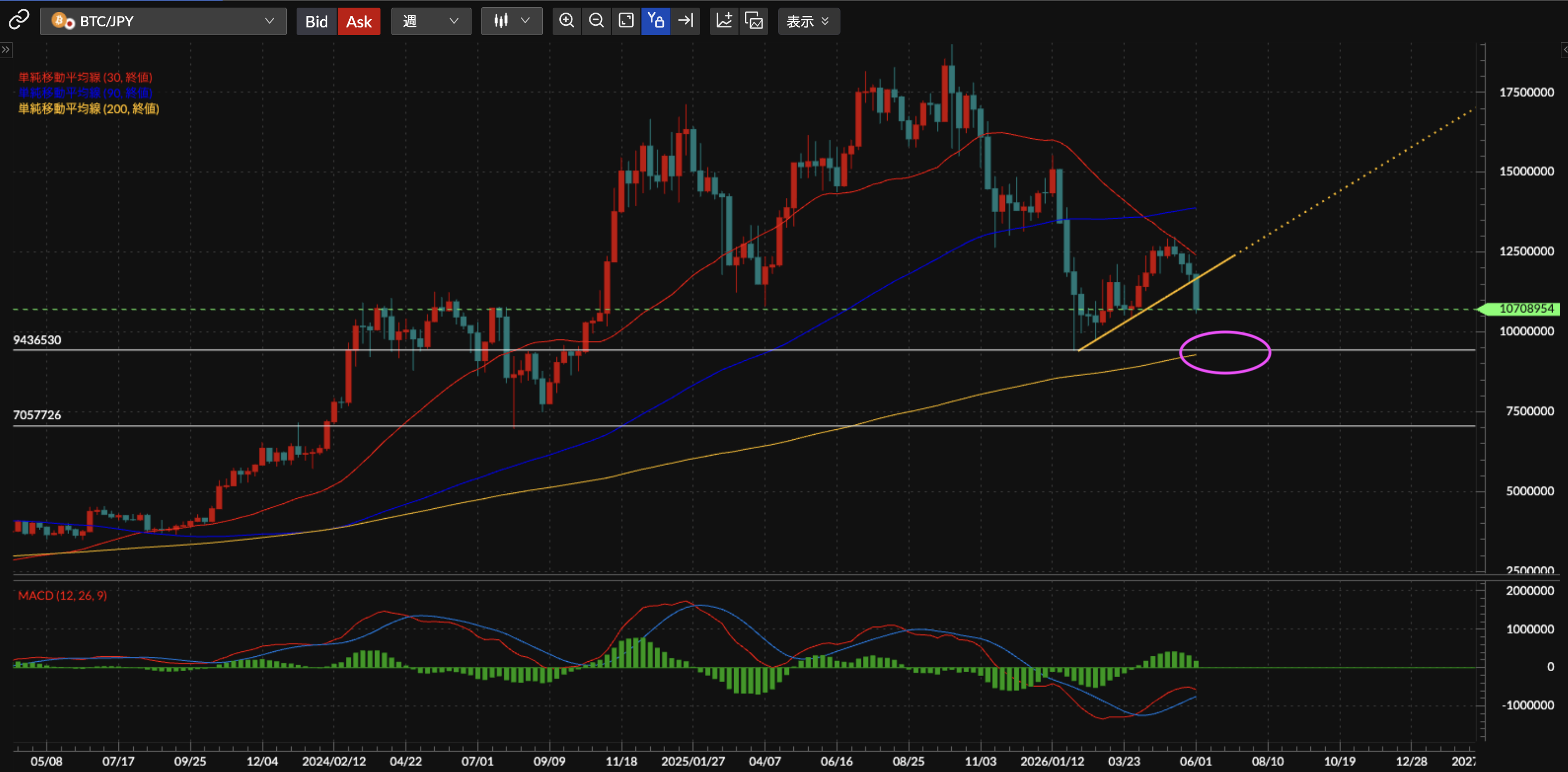Select Ask price mode
This screenshot has width=1568, height=772.
pyautogui.click(x=359, y=21)
